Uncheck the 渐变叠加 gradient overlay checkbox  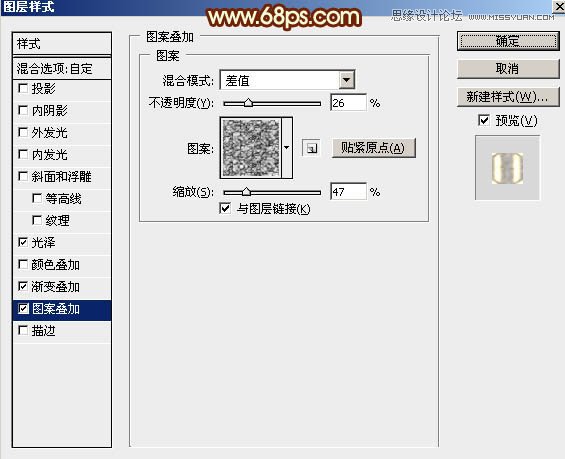click(23, 286)
